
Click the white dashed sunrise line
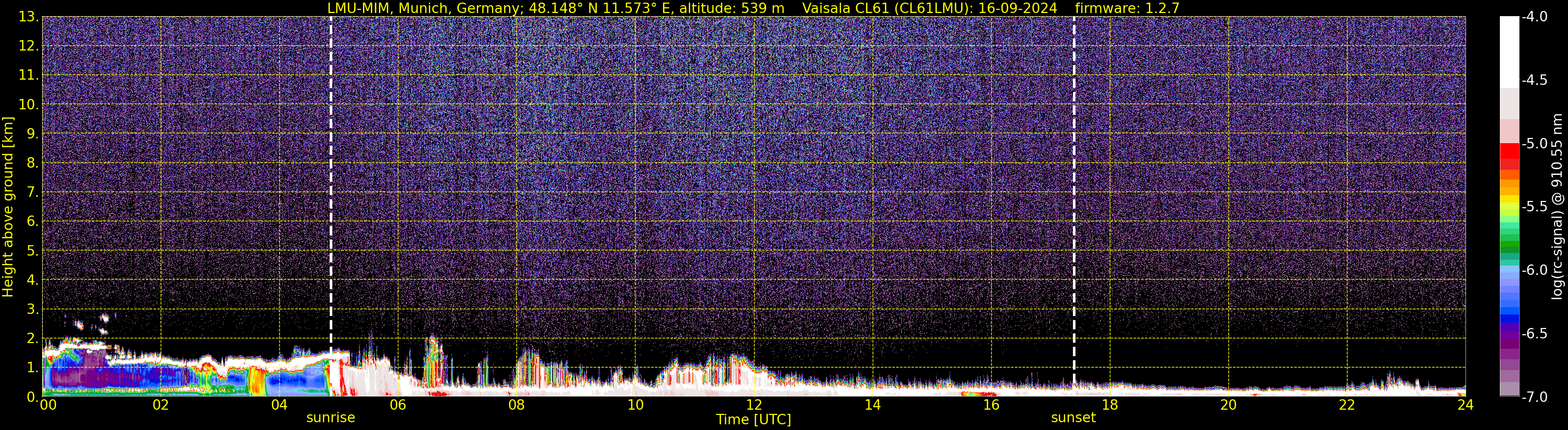tap(331, 185)
